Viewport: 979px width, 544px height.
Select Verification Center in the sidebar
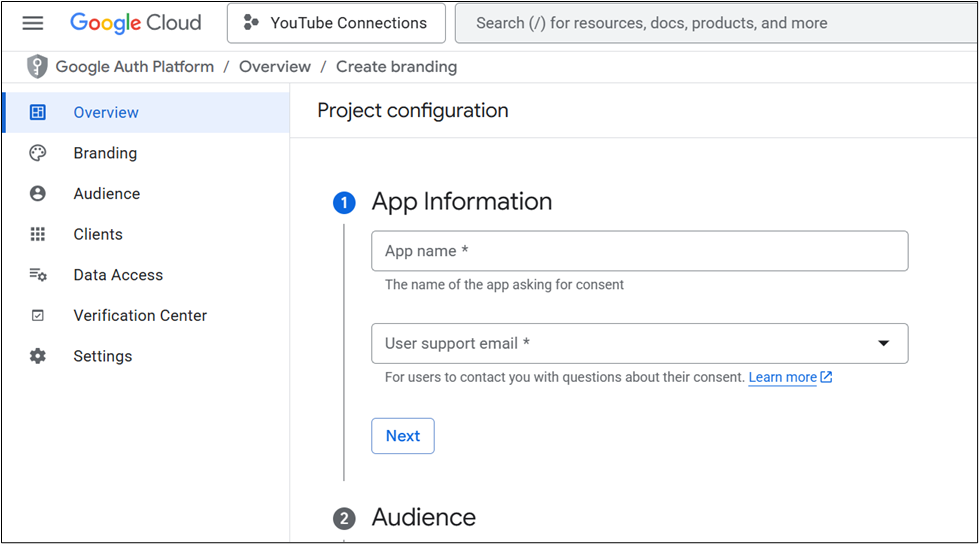coord(140,315)
